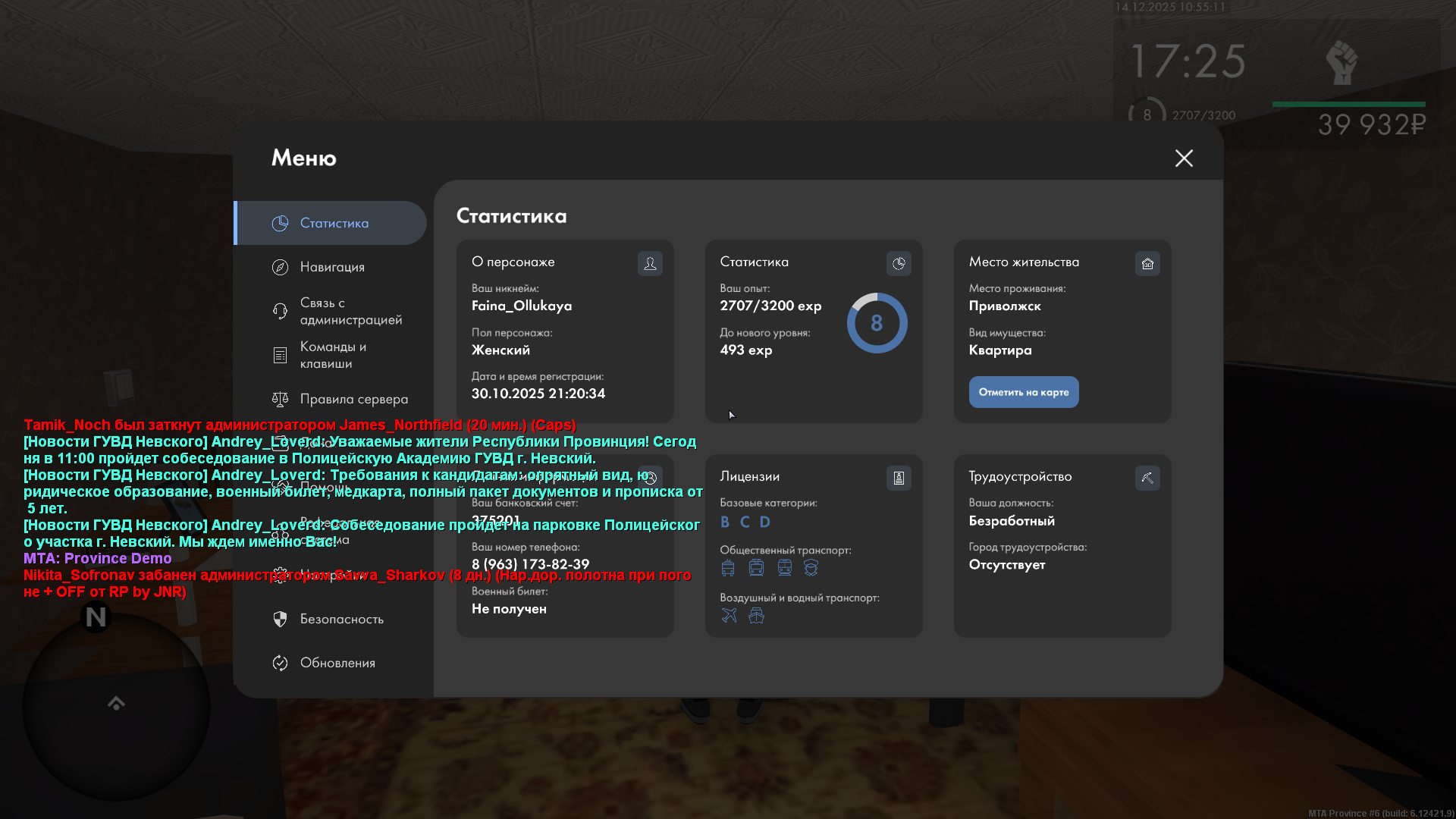The height and width of the screenshot is (819, 1456).
Task: Click the house icon in Место жительства card
Action: tap(1147, 263)
